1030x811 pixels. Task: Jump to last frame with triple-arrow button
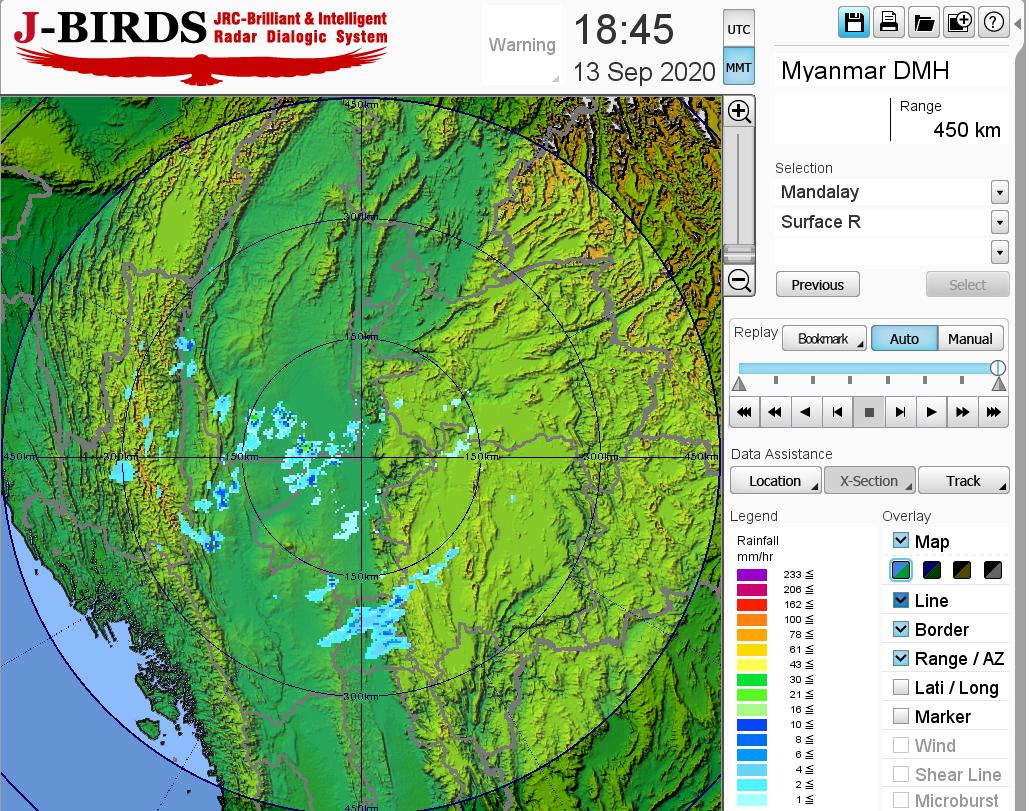point(993,411)
